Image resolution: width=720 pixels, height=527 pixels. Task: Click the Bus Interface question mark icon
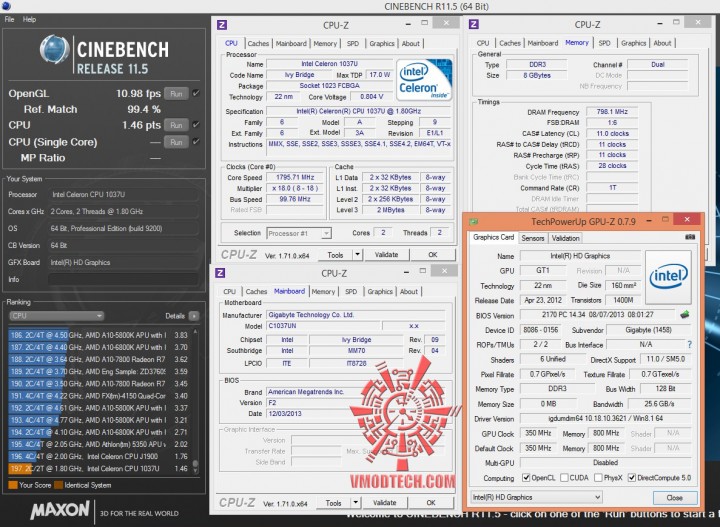point(689,344)
